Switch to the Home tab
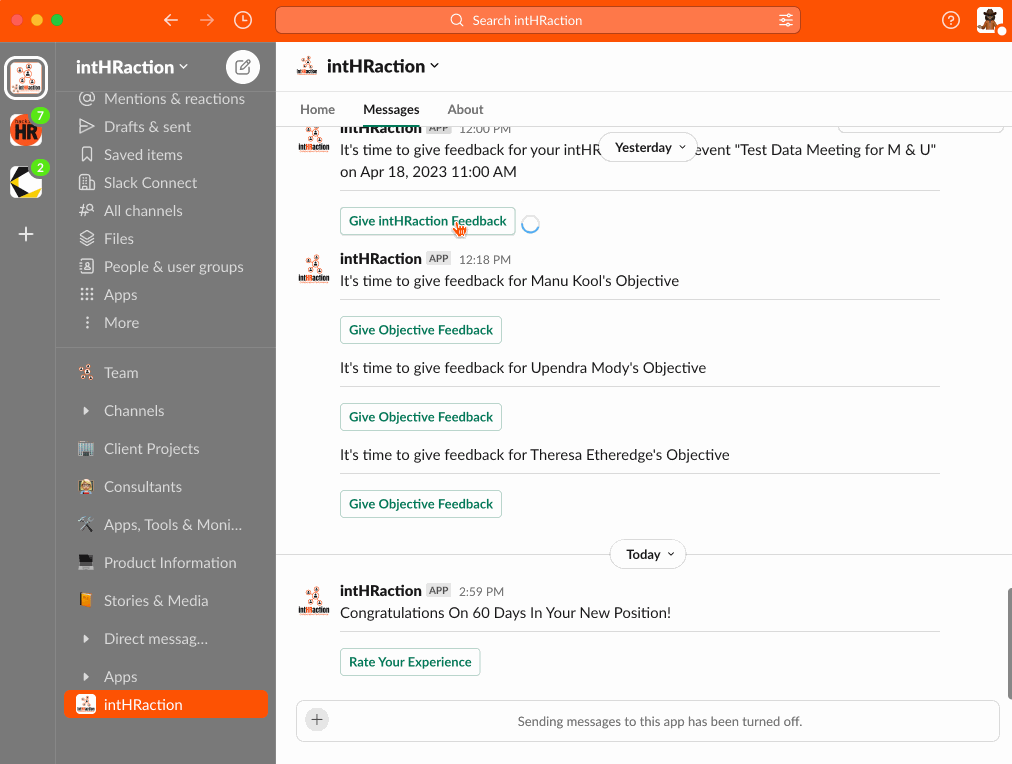Image resolution: width=1012 pixels, height=764 pixels. [x=318, y=110]
